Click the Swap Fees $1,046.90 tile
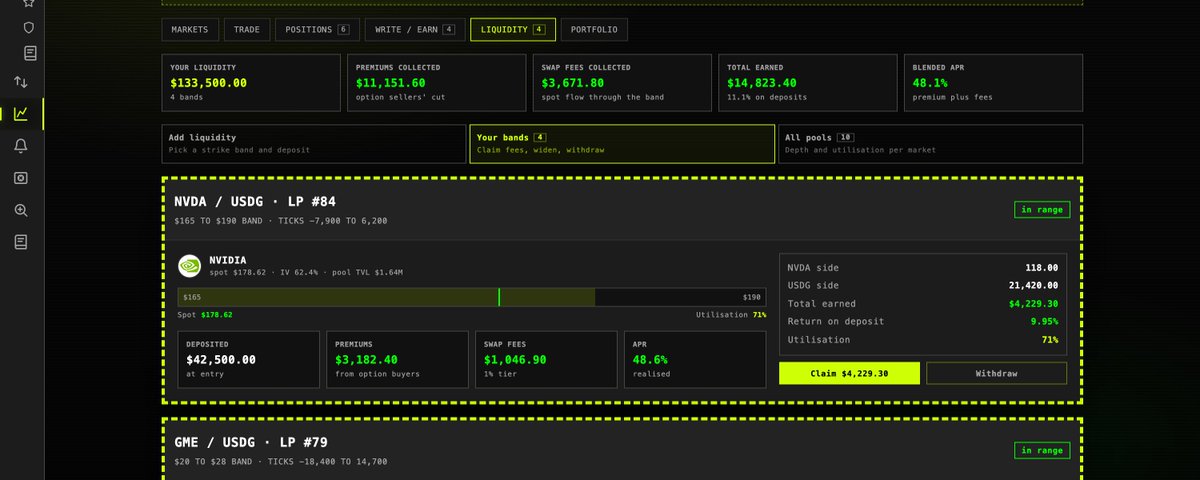 546,360
